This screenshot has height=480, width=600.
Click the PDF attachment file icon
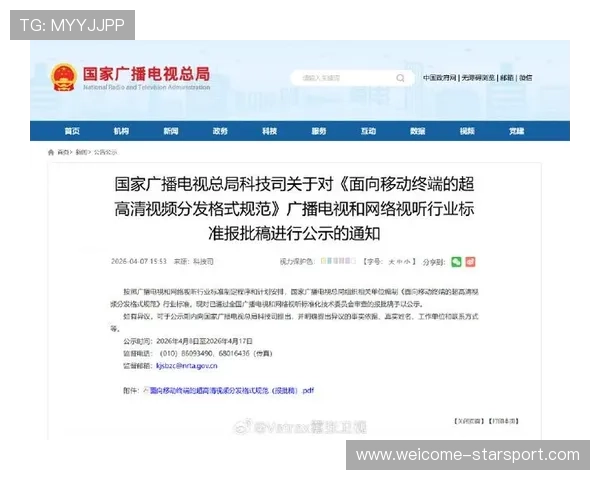[145, 390]
